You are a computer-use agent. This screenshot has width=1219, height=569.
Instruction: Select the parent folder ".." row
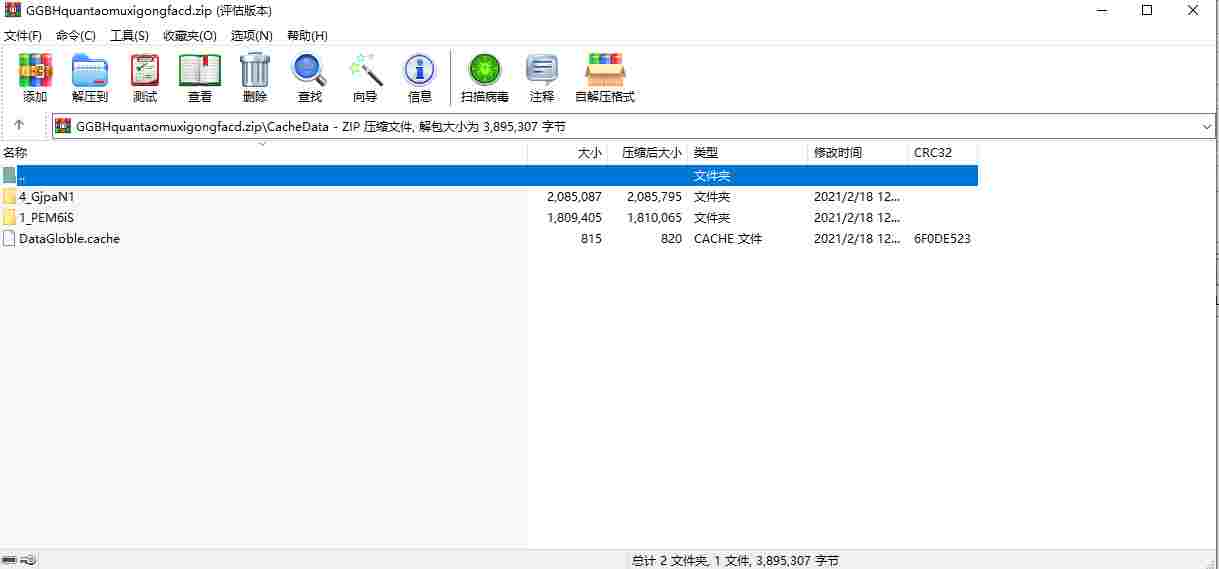point(489,176)
